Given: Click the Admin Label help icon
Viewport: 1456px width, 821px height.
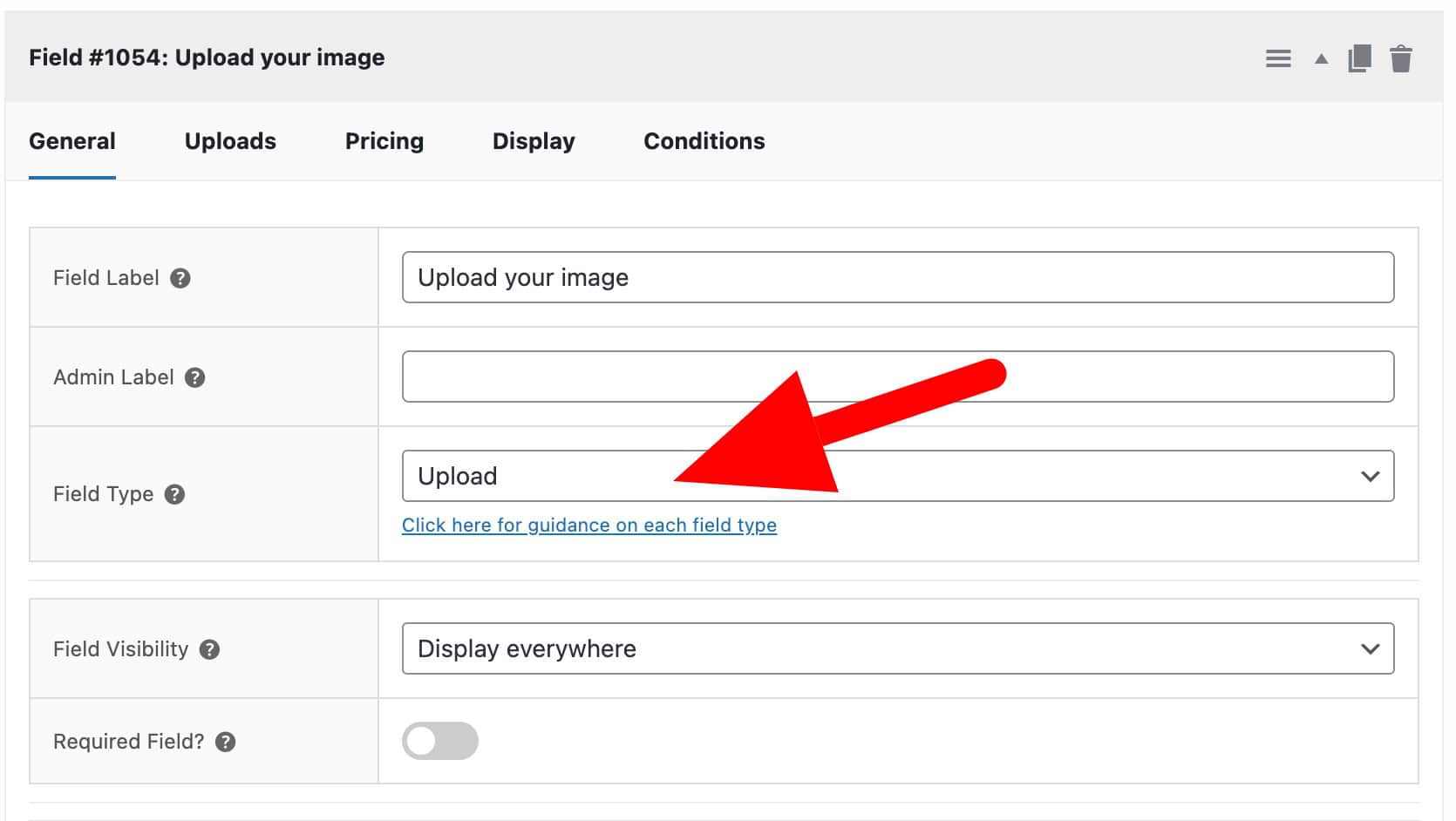Looking at the screenshot, I should point(196,378).
